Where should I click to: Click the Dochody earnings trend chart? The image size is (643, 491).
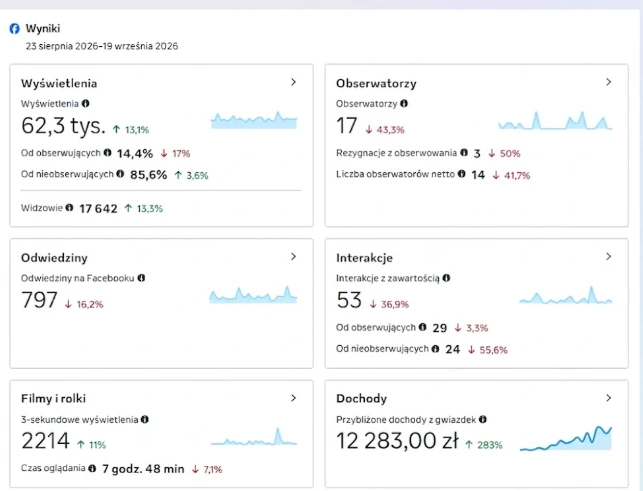point(566,438)
